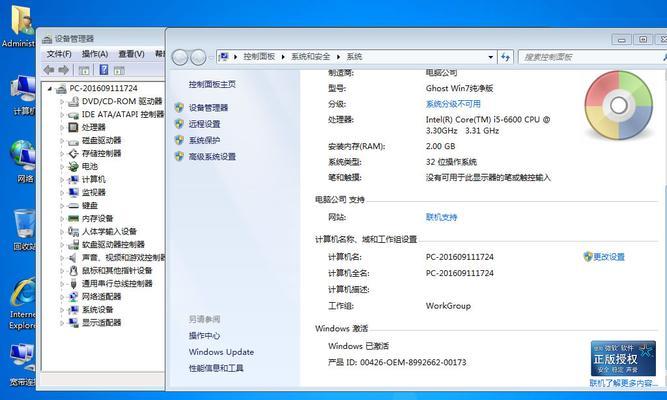Click the scan hardware toolbar icon after help
Screen dimensions: 667x400
(x=119, y=70)
